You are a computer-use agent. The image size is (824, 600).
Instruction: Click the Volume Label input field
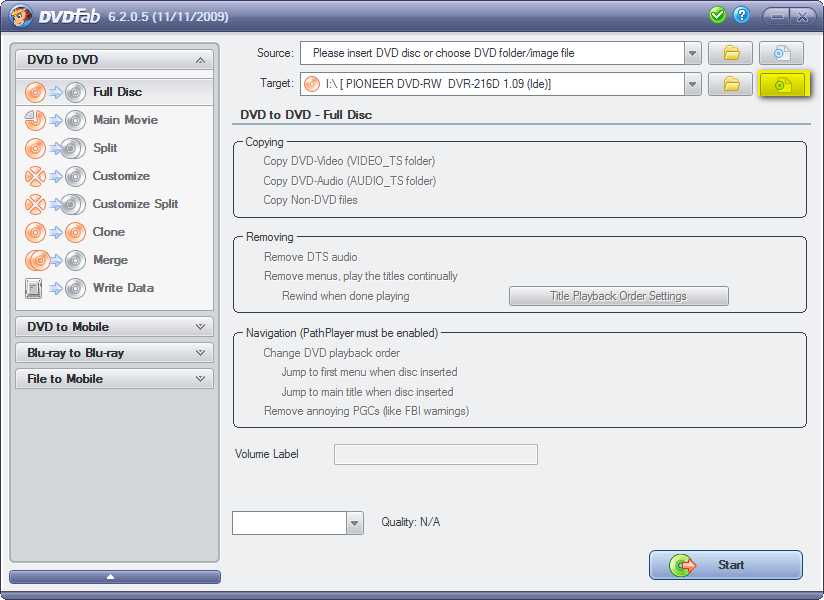436,455
